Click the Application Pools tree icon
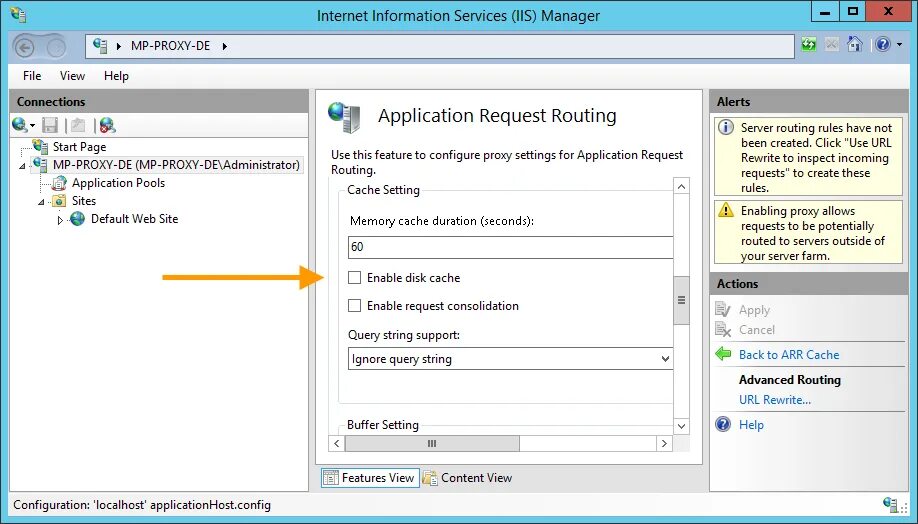This screenshot has width=918, height=524. (59, 183)
